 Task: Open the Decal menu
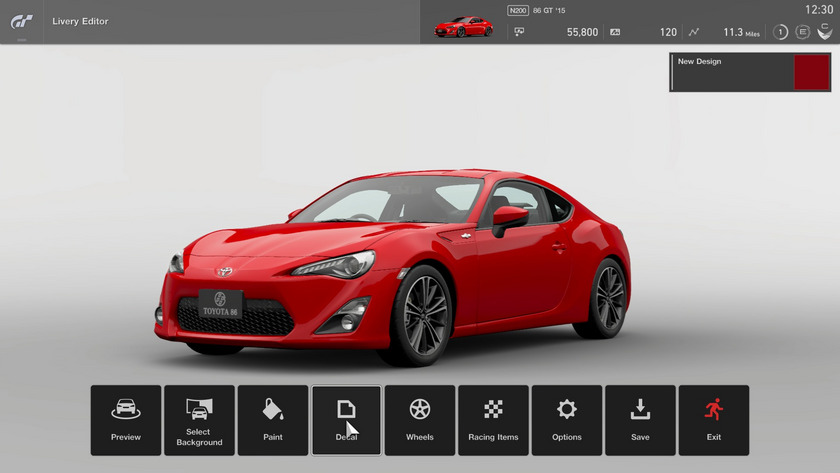[346, 420]
